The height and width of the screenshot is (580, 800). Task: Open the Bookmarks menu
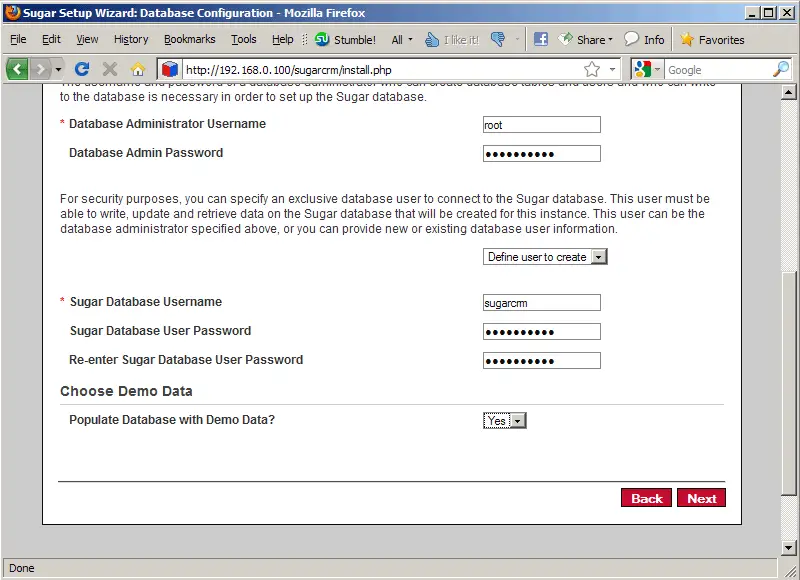click(189, 40)
